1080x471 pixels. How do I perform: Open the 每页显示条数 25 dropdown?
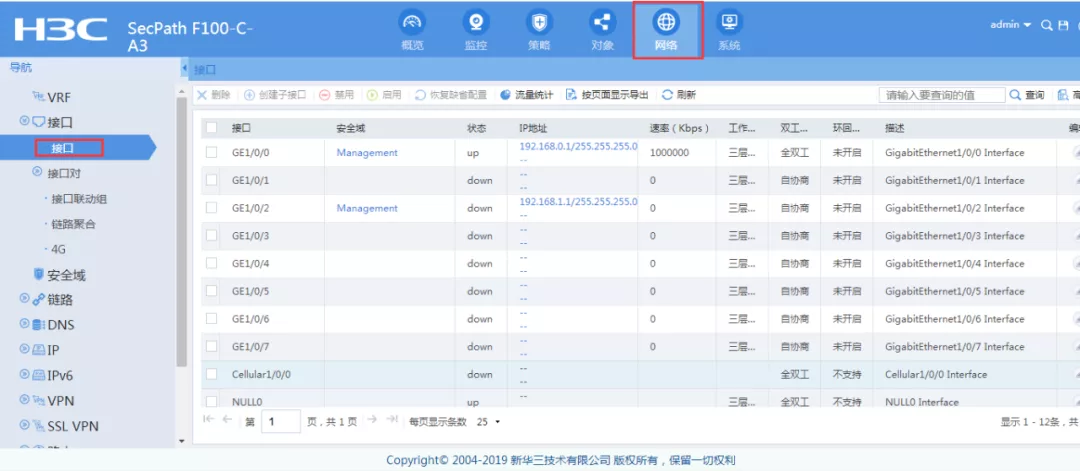coord(488,421)
